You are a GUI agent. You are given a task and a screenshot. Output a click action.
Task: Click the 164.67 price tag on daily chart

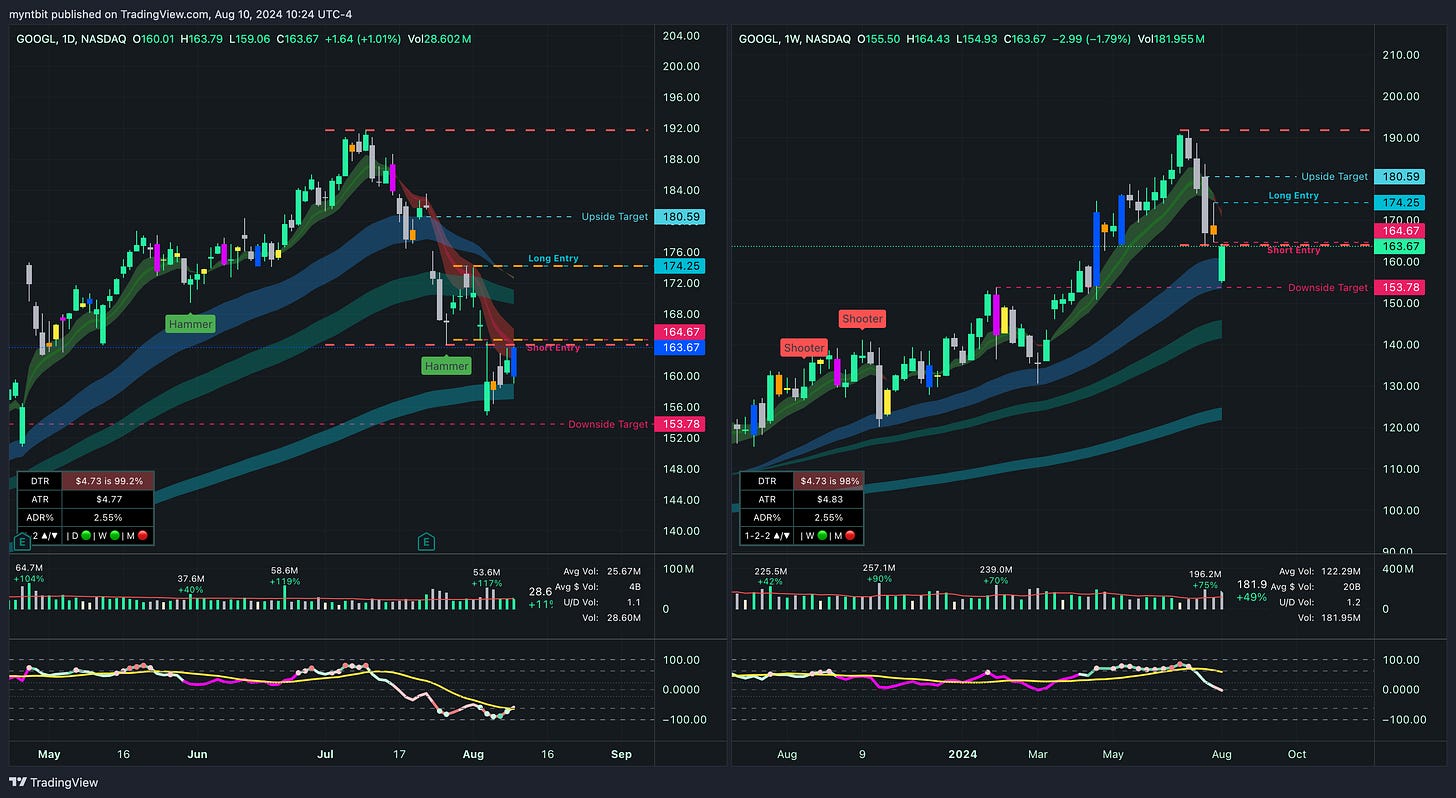678,332
